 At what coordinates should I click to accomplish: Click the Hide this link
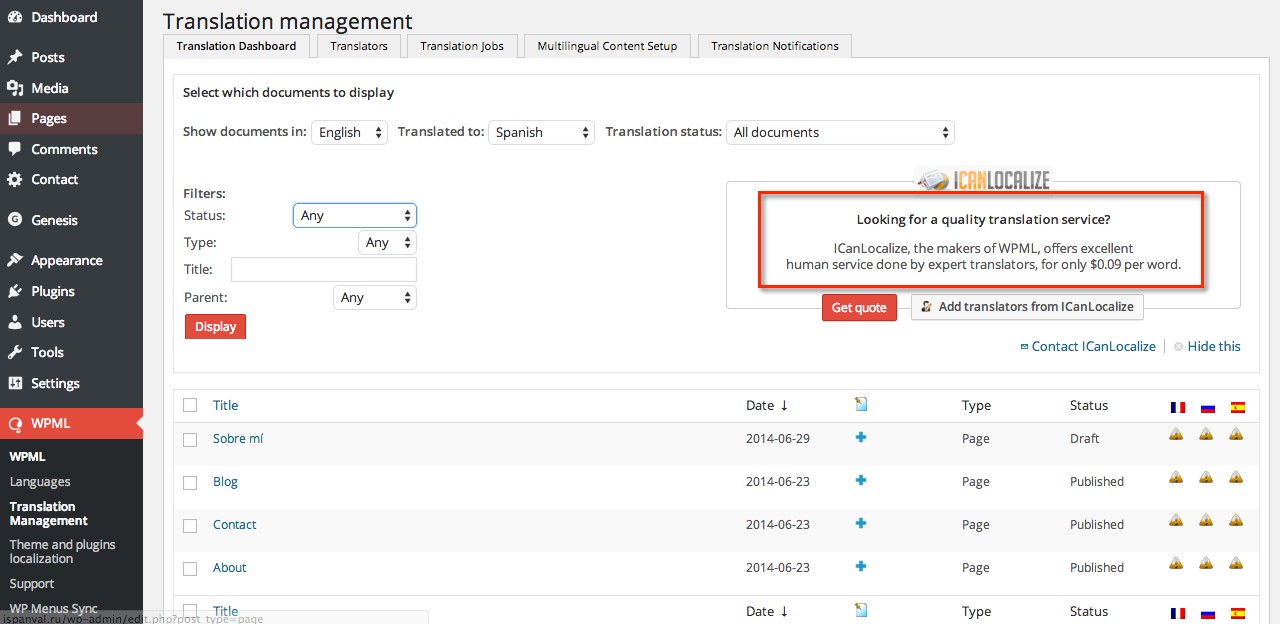tap(1213, 346)
